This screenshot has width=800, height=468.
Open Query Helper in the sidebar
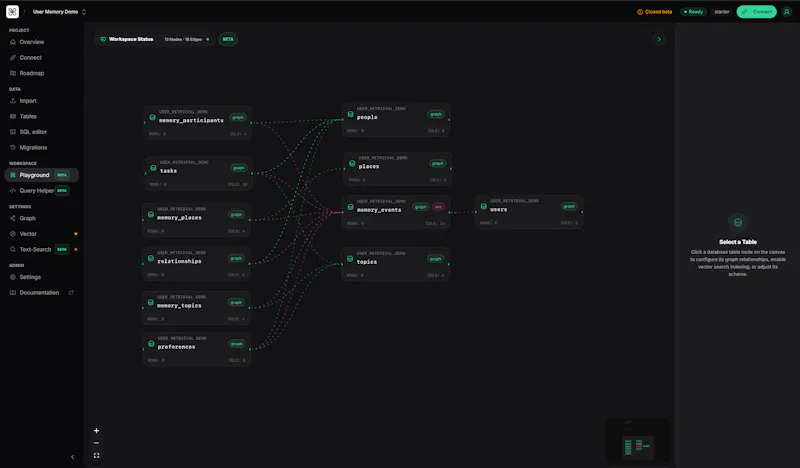37,190
